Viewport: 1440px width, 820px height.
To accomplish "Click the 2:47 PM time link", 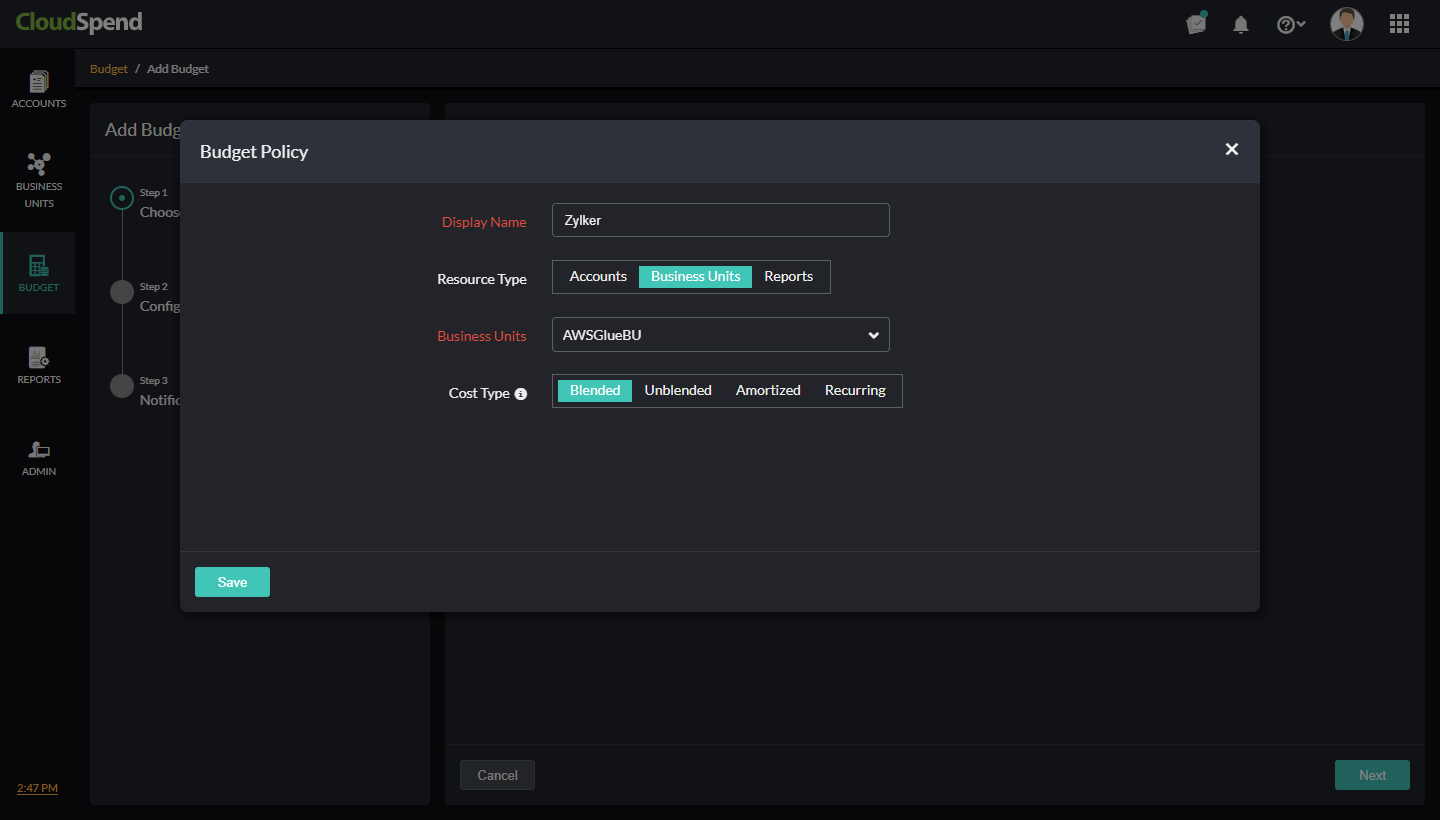I will click(x=37, y=788).
